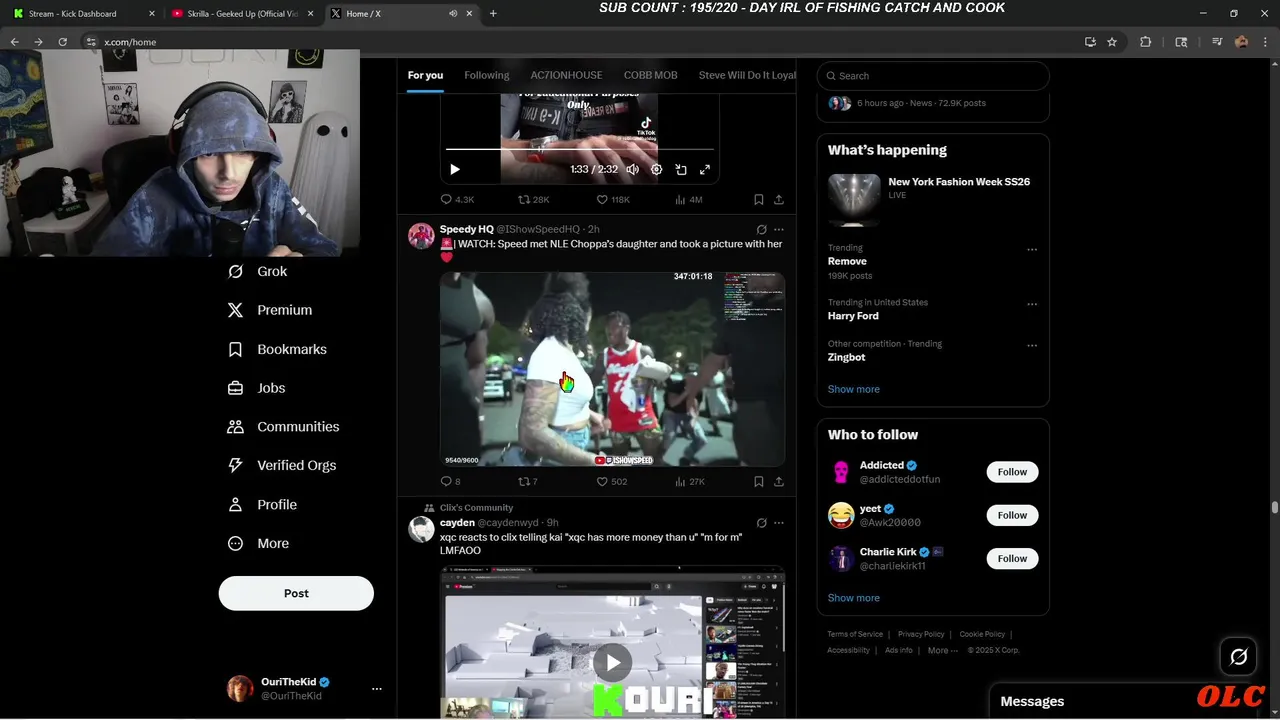Click the X search field

pos(933,76)
